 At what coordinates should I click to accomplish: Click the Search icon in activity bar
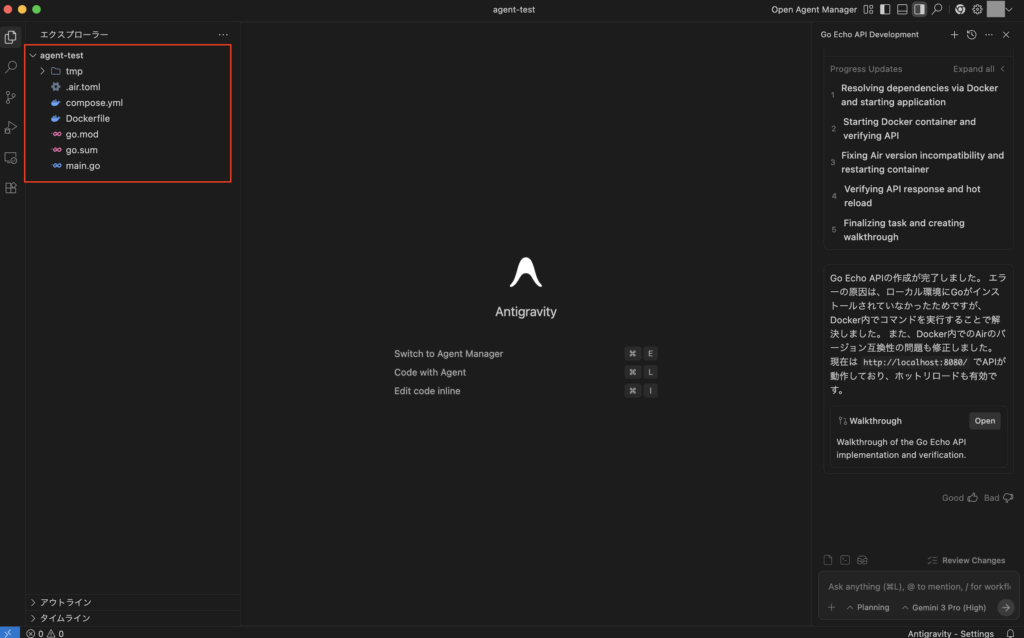tap(11, 67)
